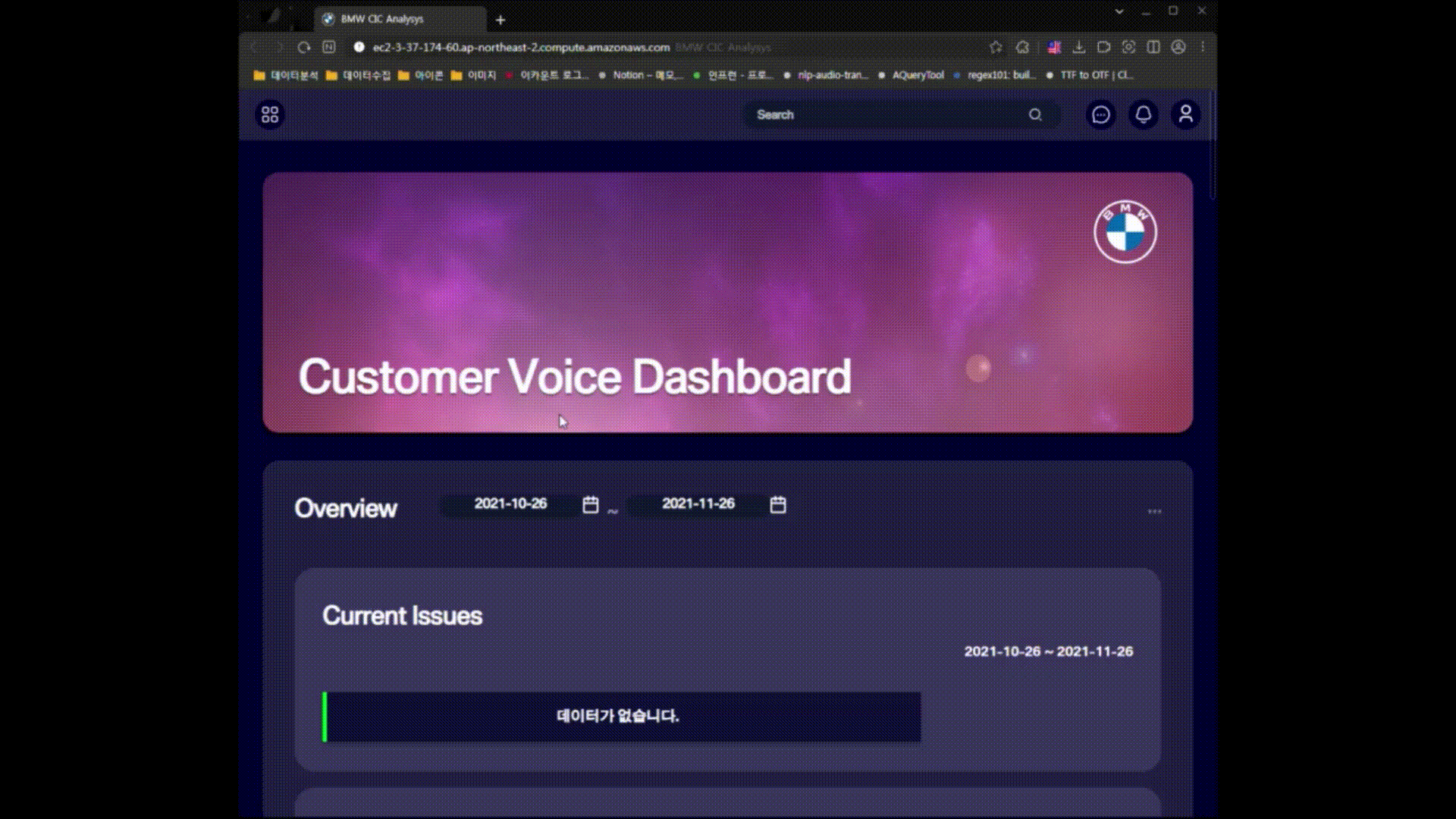Open a new browser tab

[500, 20]
